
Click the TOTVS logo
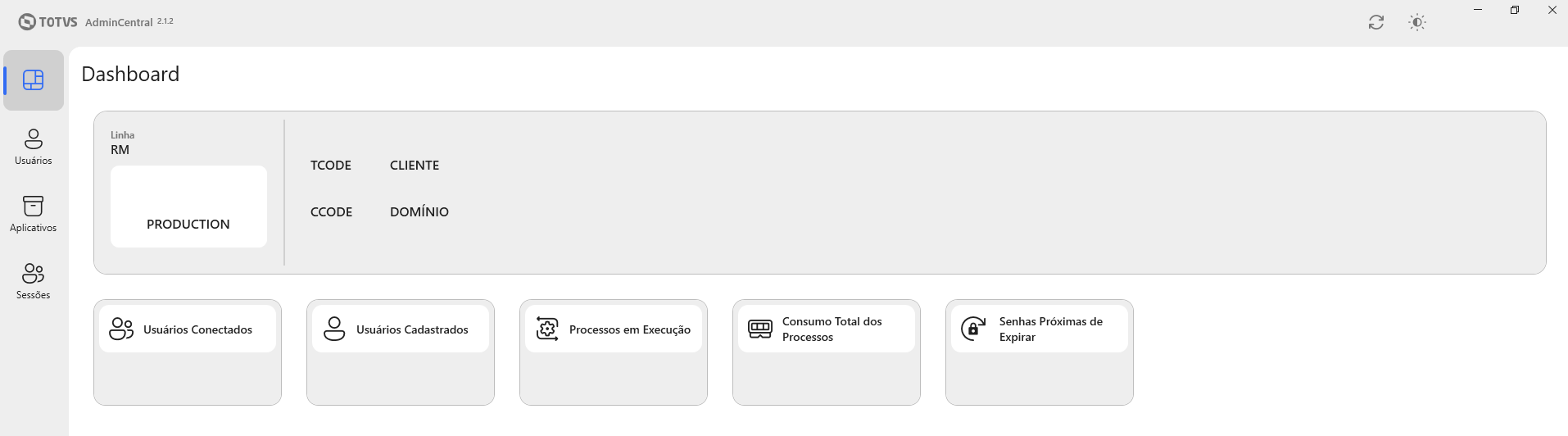click(x=48, y=22)
